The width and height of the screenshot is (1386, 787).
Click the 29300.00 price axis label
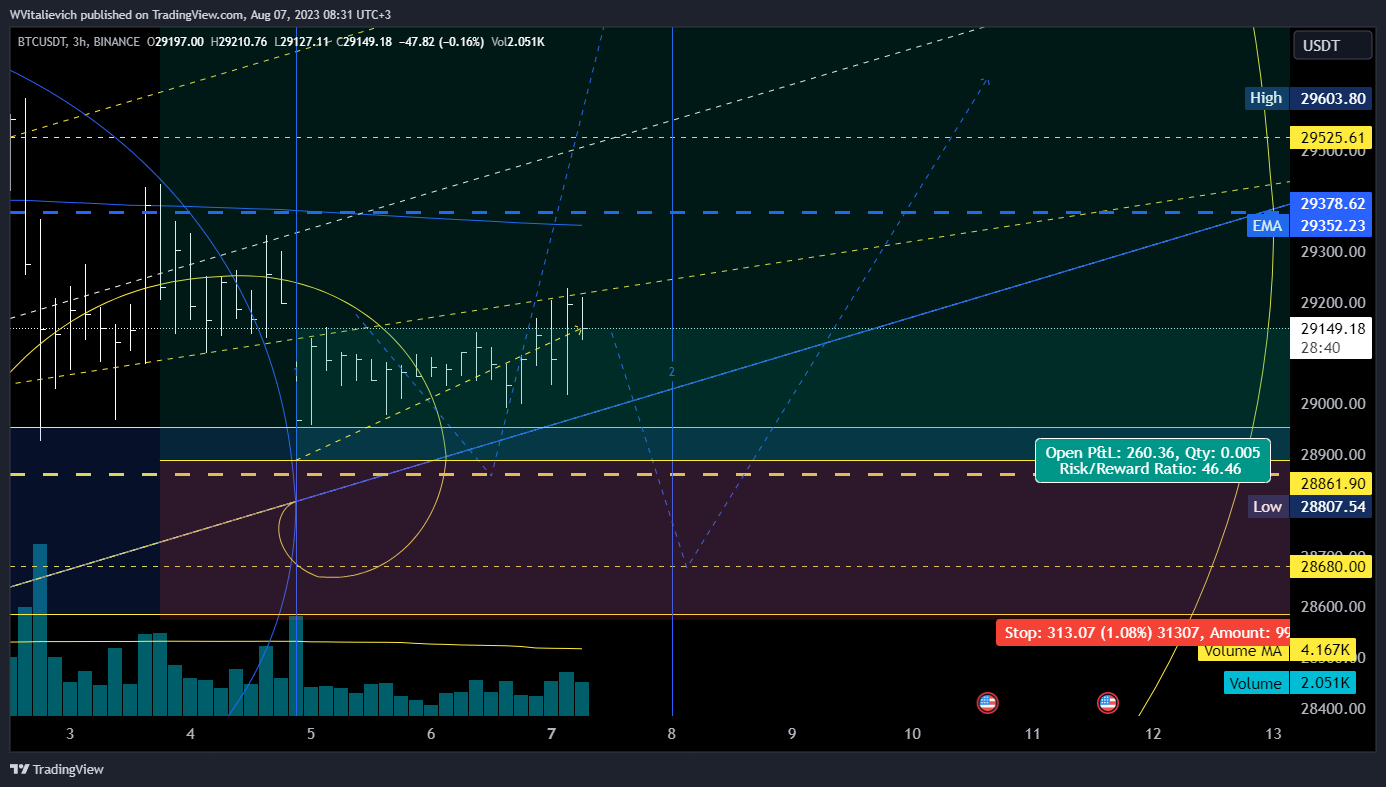coord(1333,252)
